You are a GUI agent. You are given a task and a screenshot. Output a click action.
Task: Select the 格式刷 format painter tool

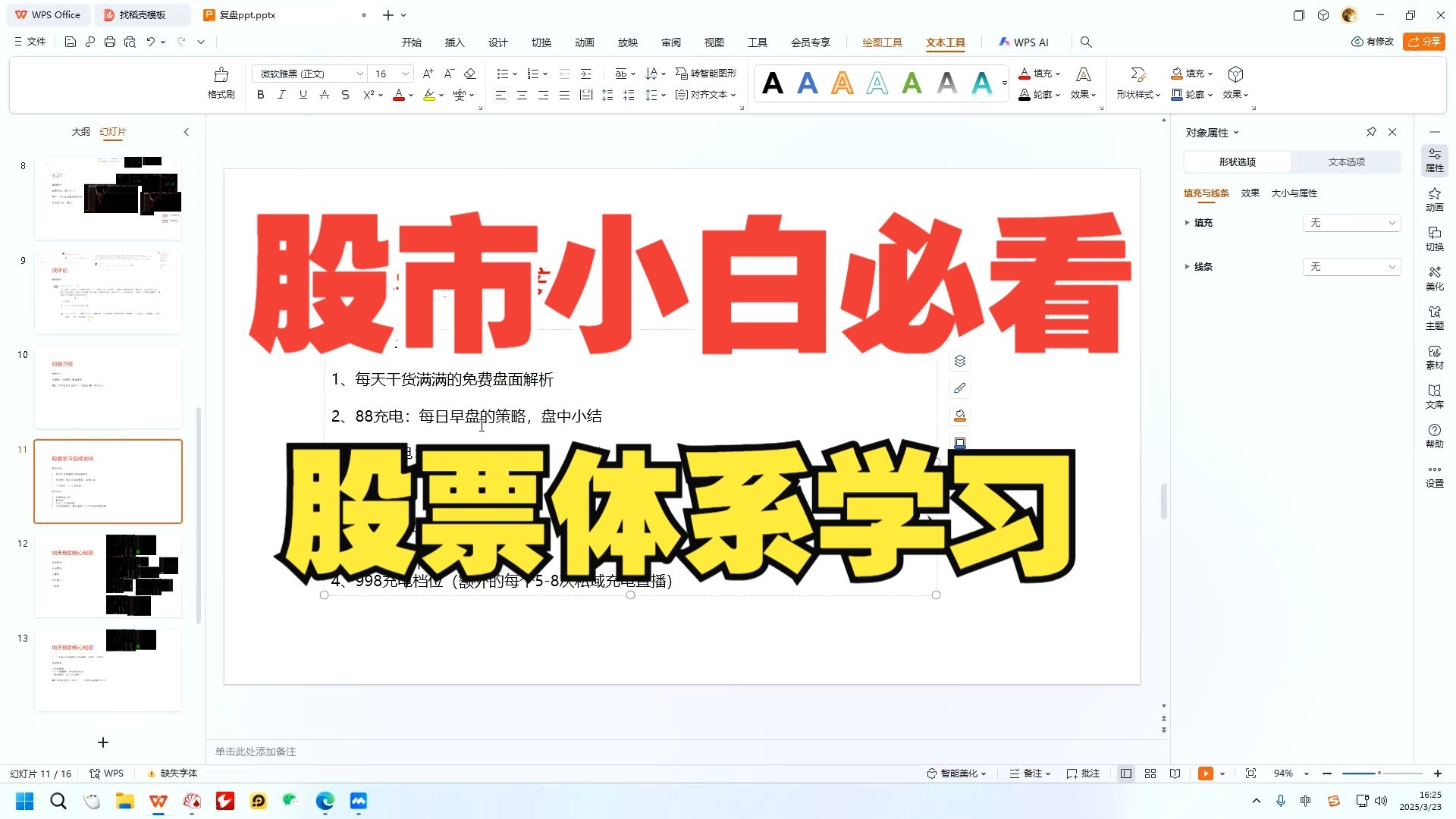coord(220,83)
